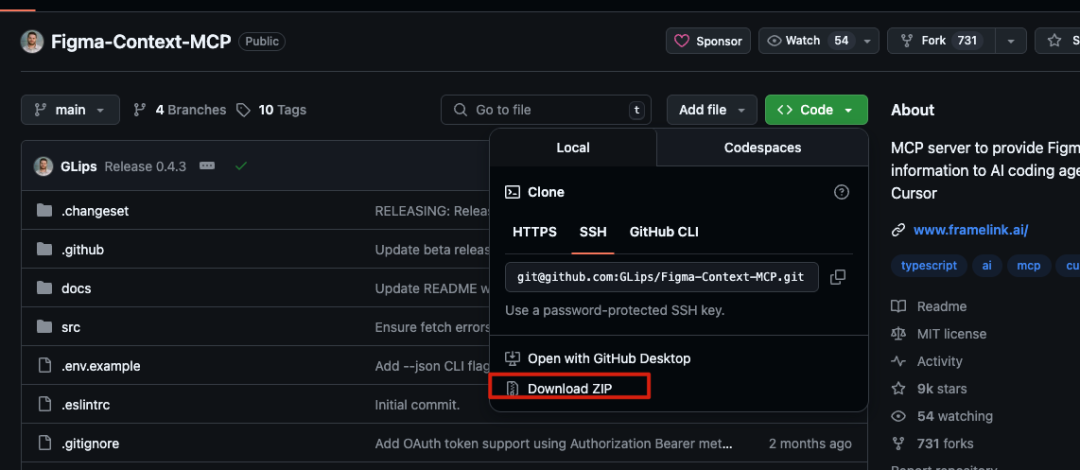Open the .eslintrc file

pos(85,405)
